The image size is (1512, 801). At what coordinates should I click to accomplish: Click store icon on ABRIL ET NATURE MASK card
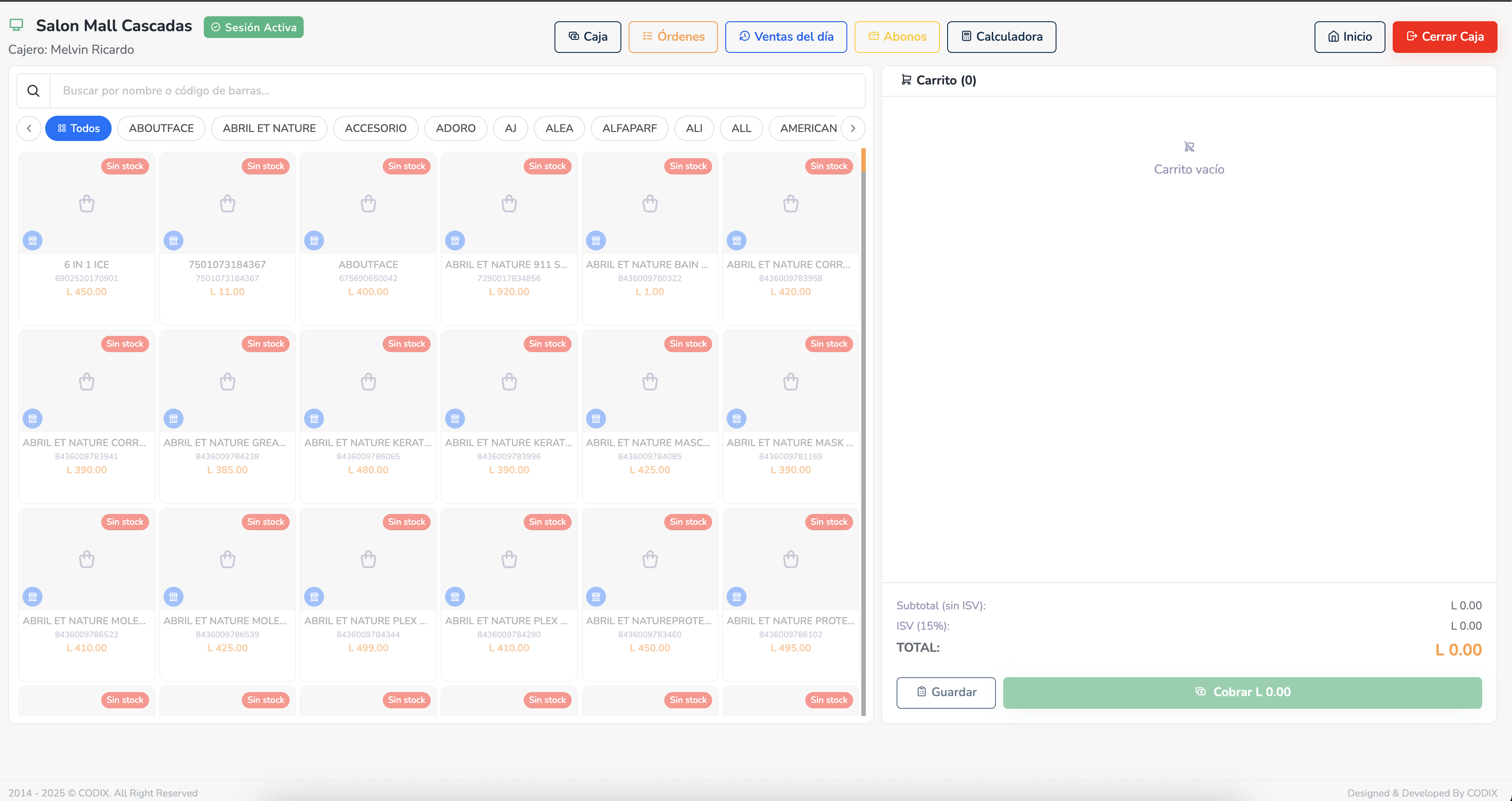click(737, 419)
